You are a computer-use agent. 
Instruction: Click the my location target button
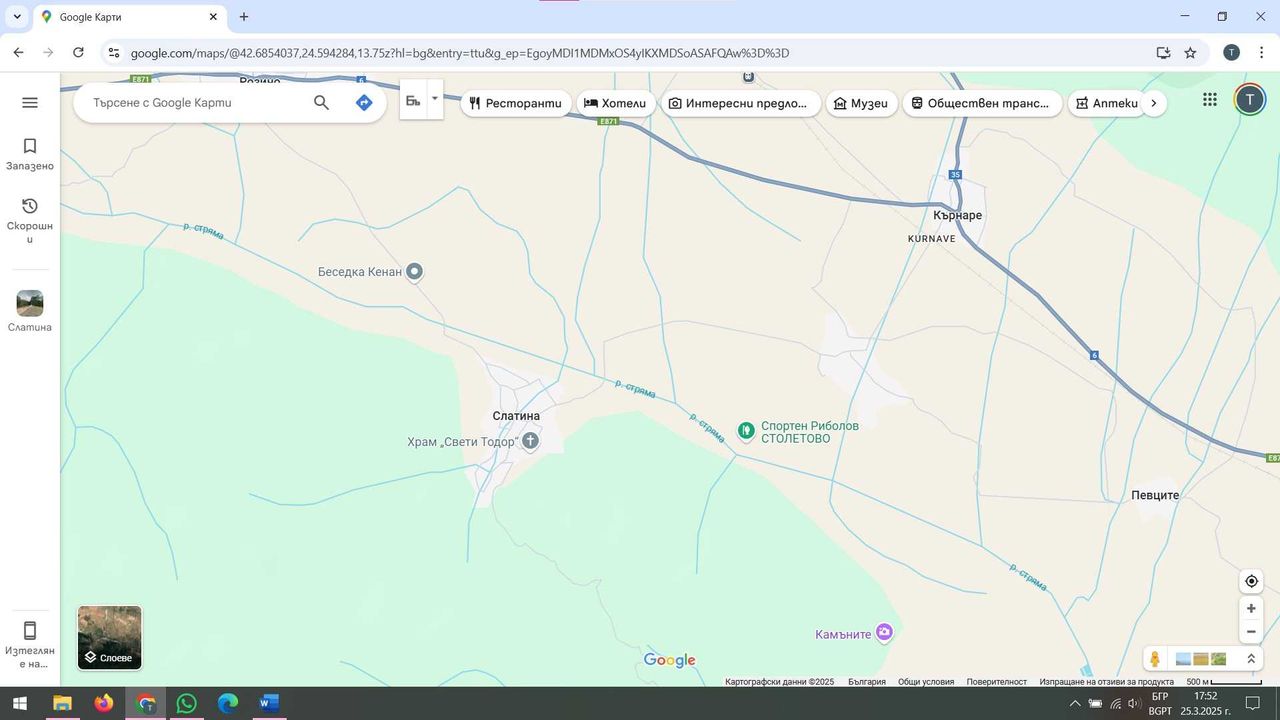[x=1251, y=581]
